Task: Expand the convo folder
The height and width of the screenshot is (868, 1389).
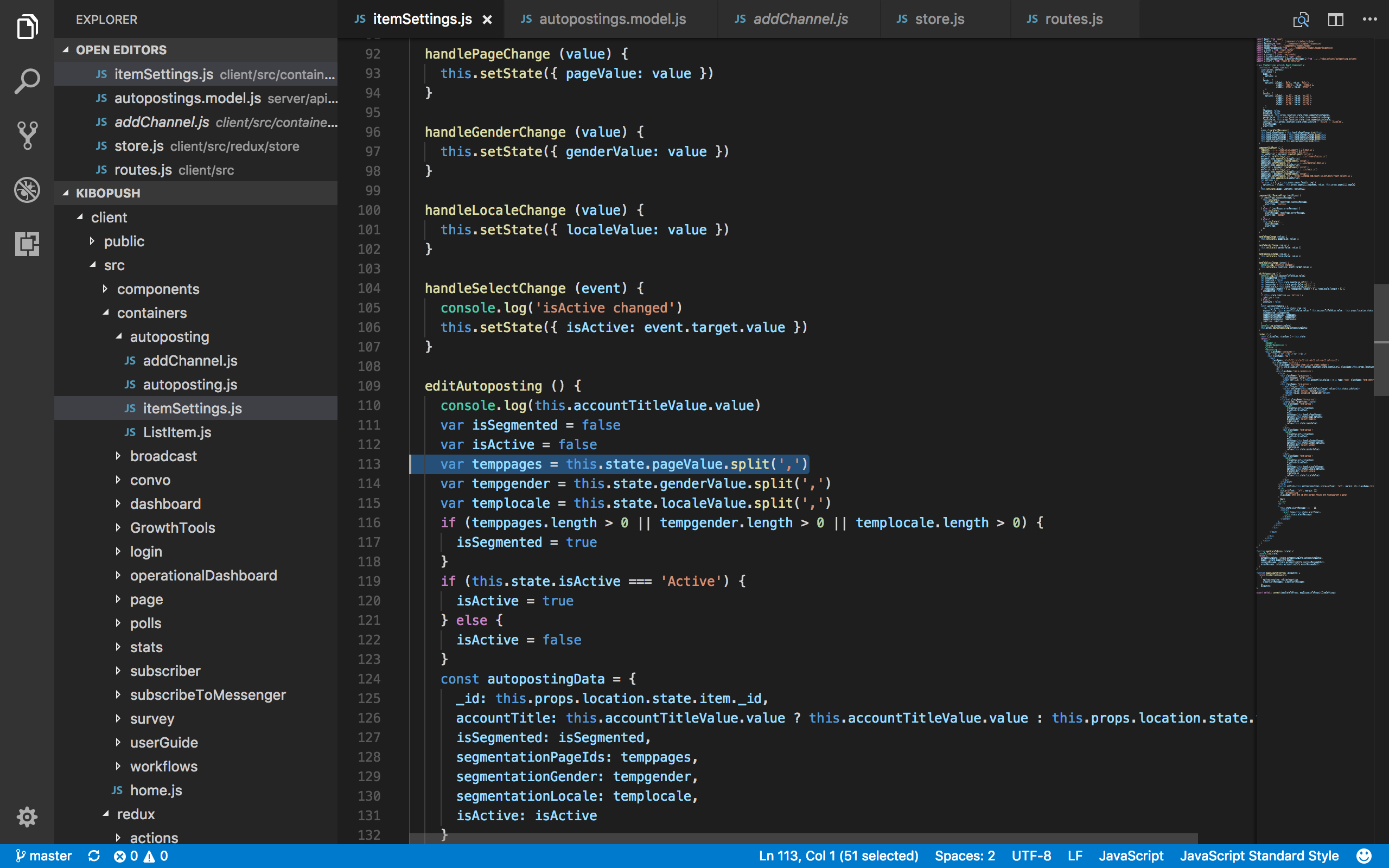Action: click(196, 480)
